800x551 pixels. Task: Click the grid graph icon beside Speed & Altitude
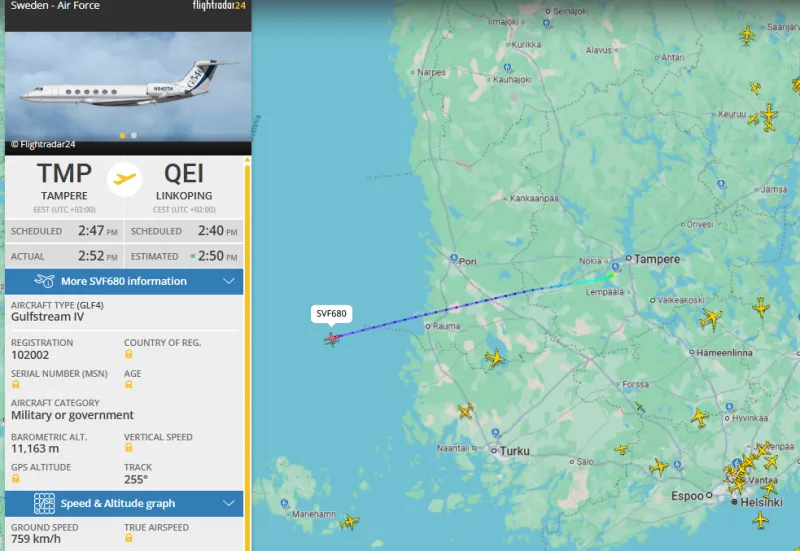coord(44,504)
